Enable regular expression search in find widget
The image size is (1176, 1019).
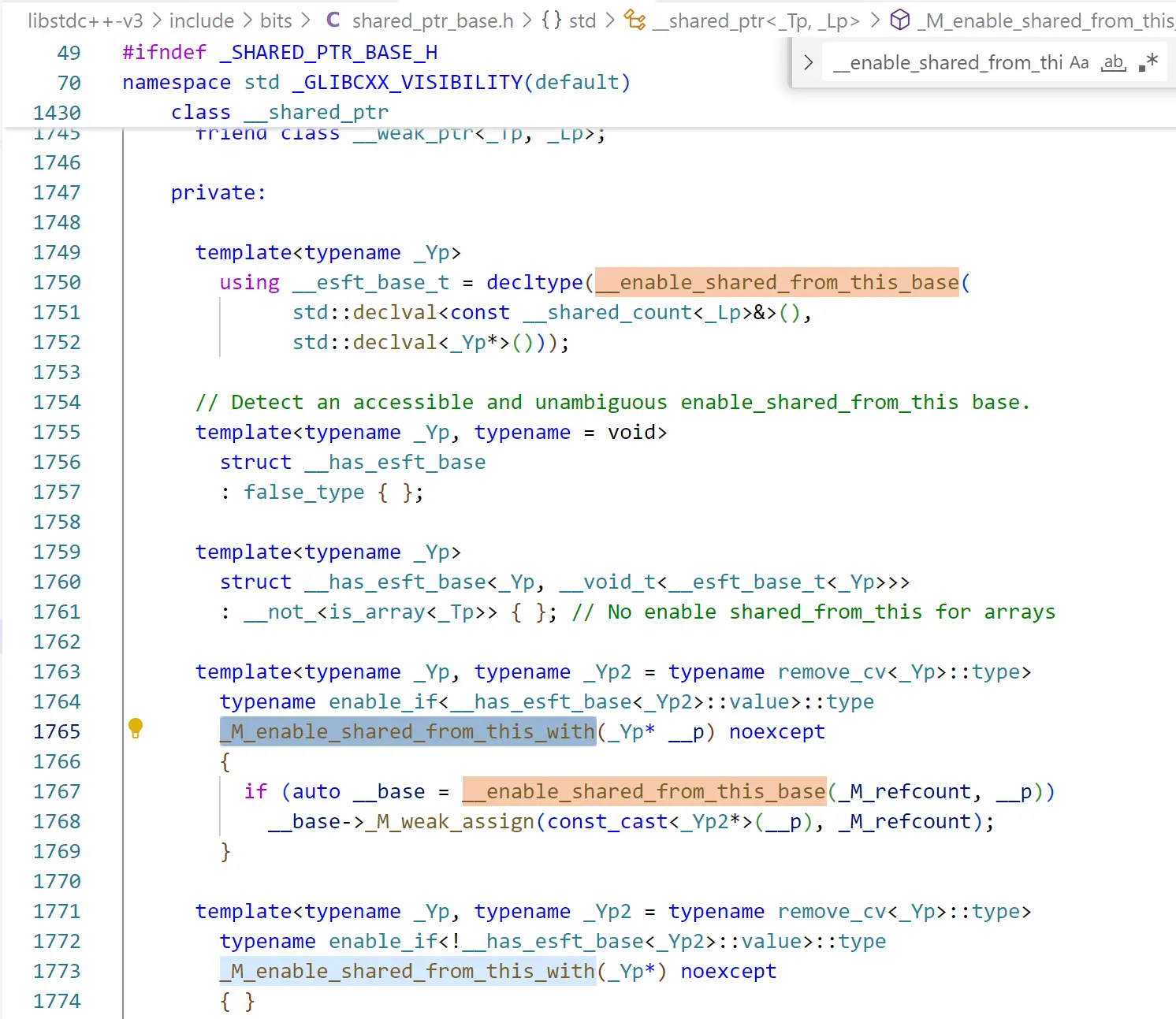1148,63
